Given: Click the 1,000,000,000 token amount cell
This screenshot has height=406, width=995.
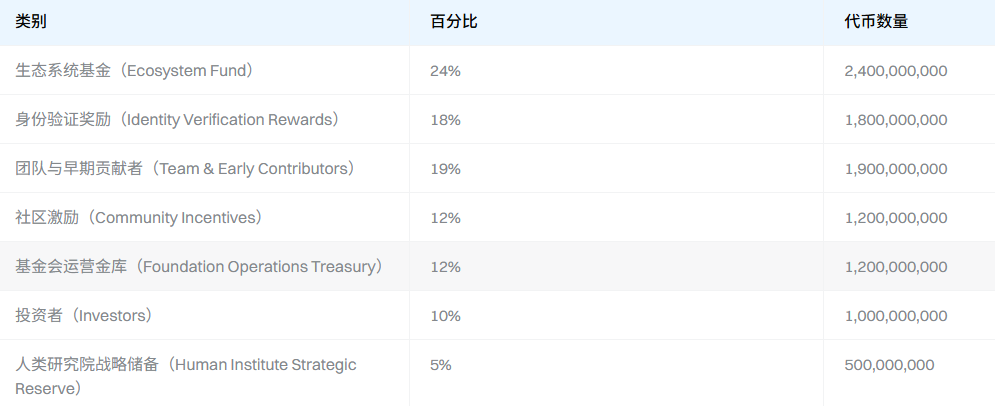Looking at the screenshot, I should 895,316.
